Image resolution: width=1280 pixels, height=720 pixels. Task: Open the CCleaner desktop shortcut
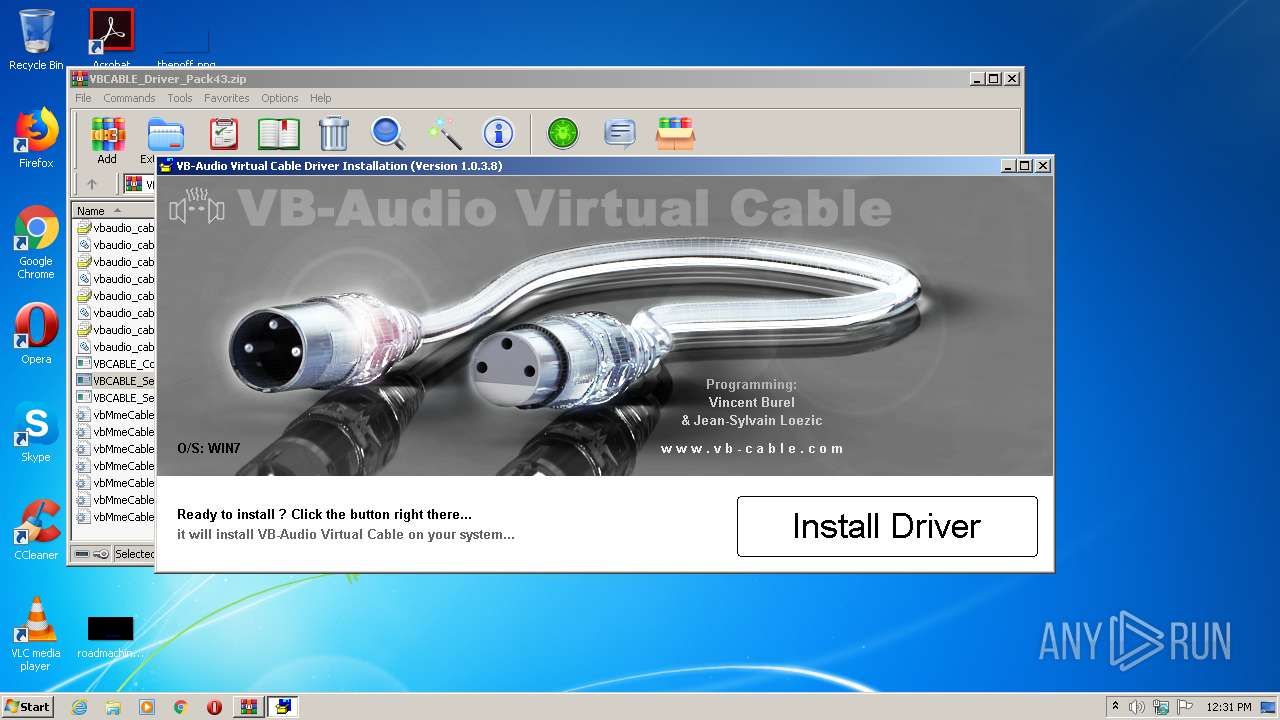tap(36, 530)
